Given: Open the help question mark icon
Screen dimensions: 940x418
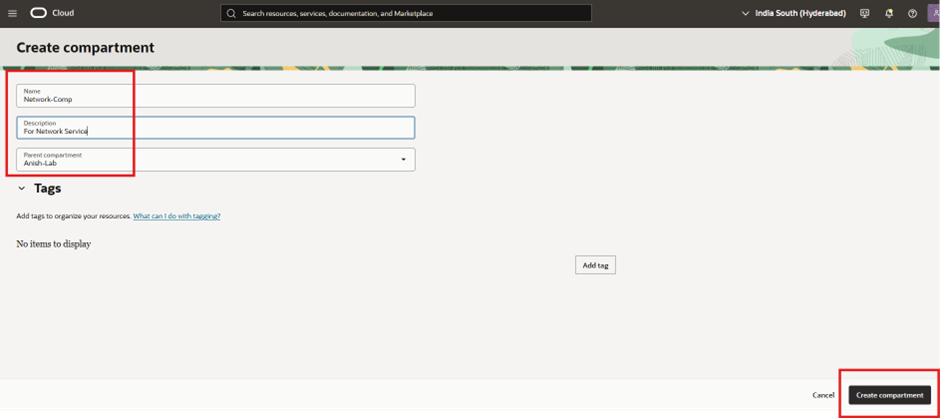Looking at the screenshot, I should coord(912,14).
